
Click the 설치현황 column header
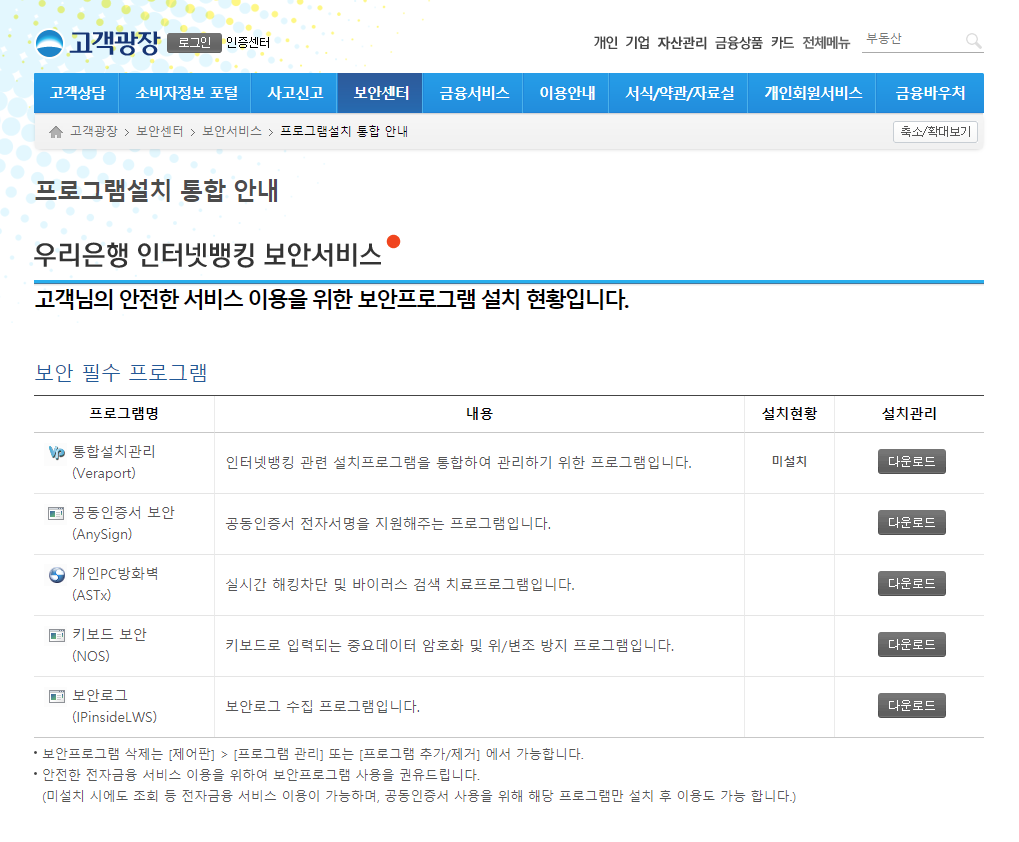coord(789,414)
